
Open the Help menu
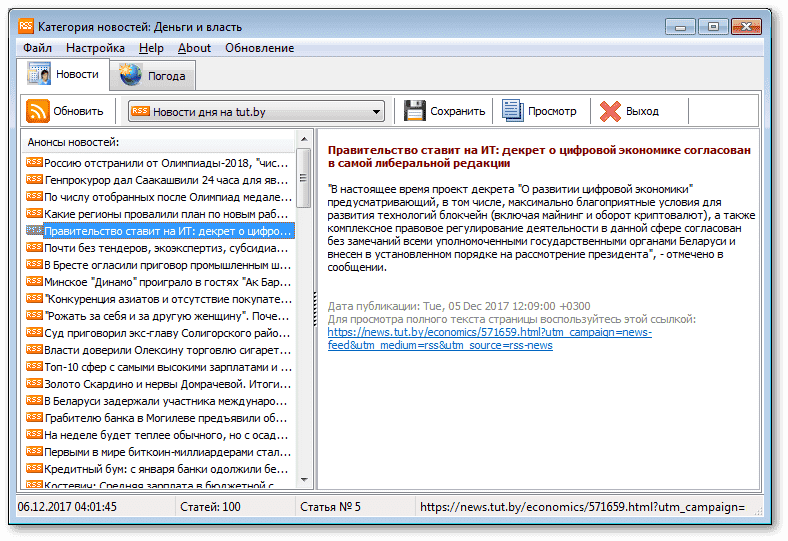coord(151,48)
